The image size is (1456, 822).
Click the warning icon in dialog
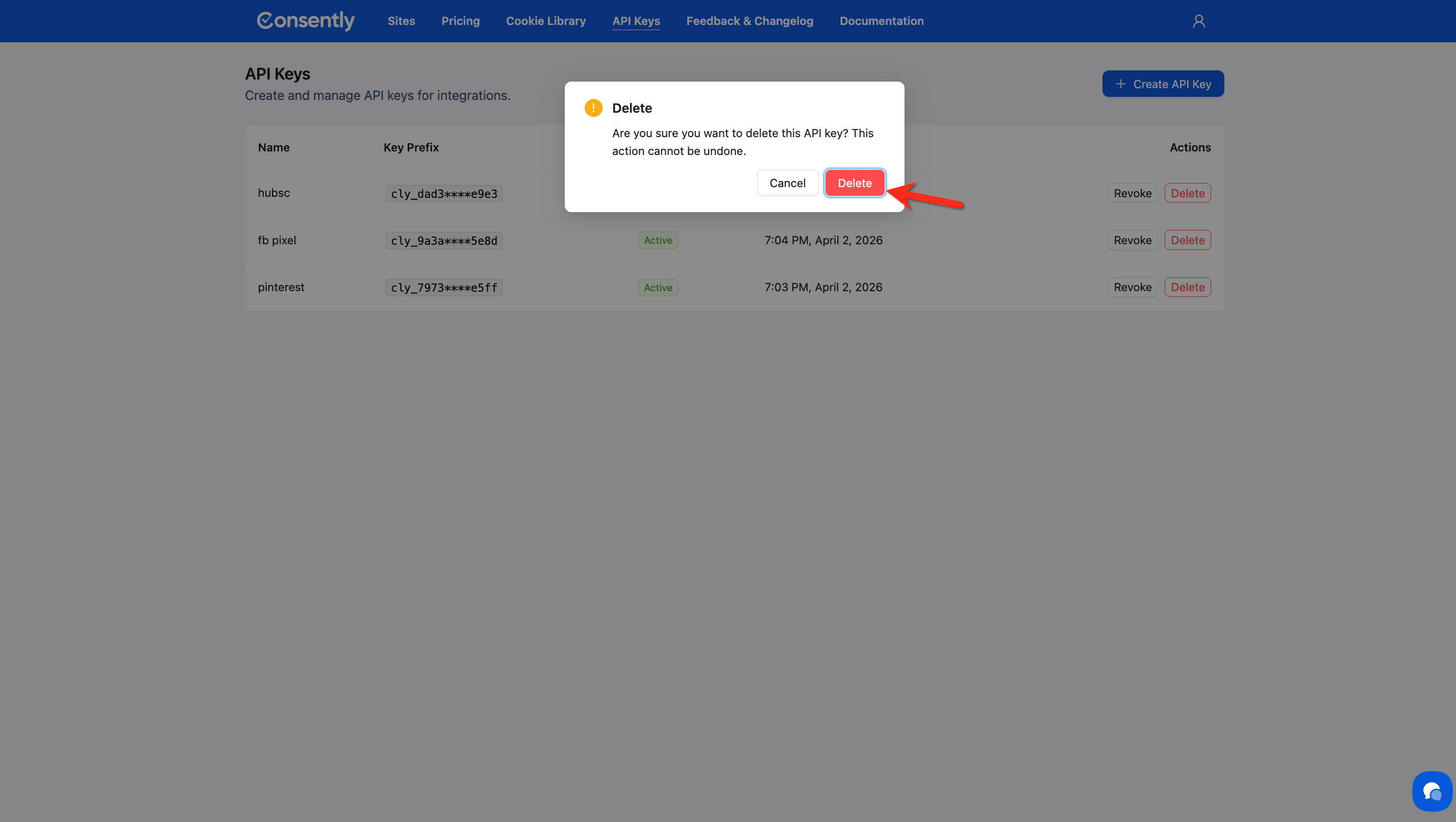[593, 108]
